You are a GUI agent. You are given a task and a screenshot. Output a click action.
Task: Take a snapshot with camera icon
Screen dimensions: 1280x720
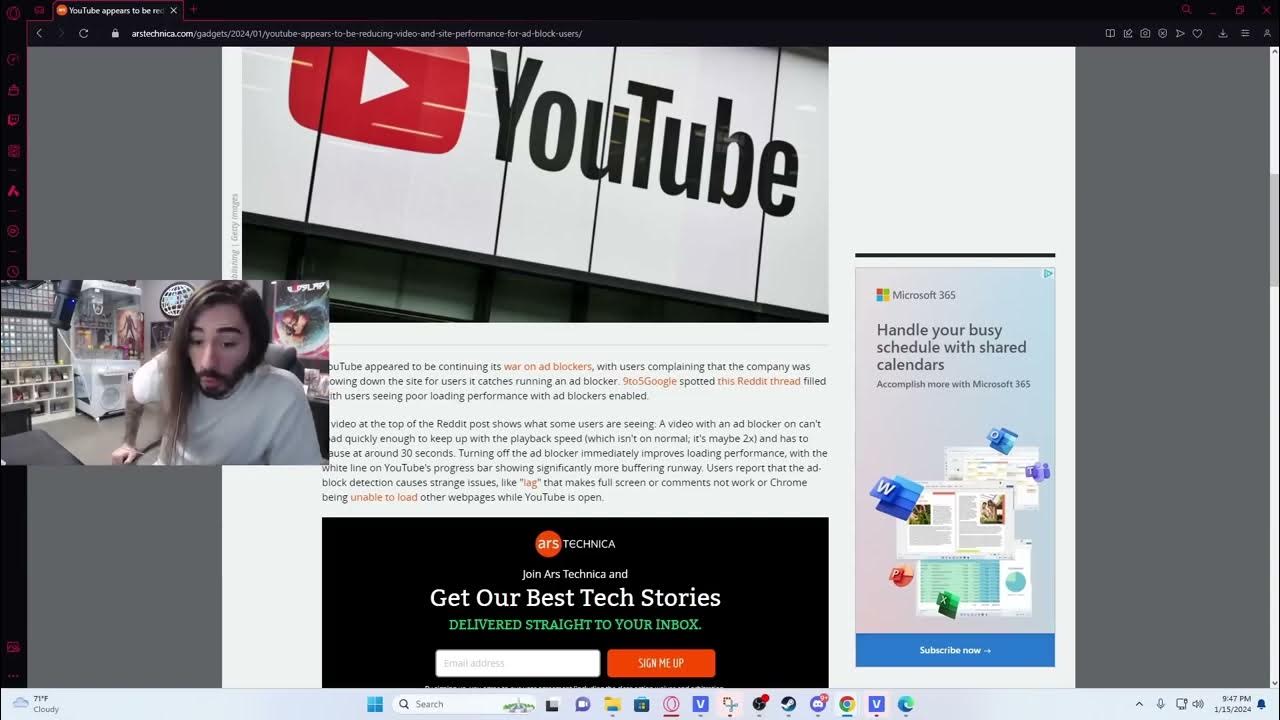point(1145,33)
